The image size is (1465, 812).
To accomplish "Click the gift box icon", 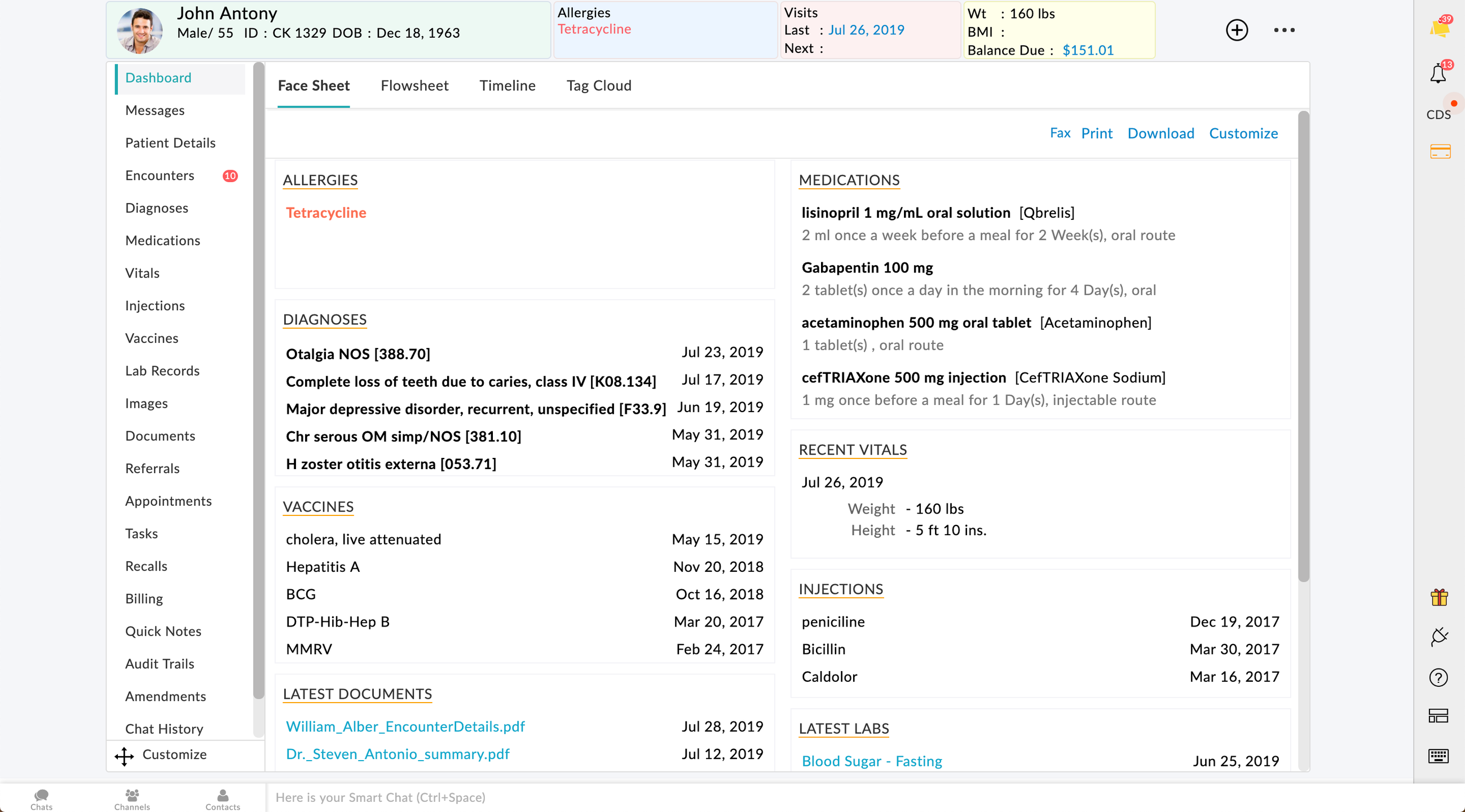I will 1439,597.
